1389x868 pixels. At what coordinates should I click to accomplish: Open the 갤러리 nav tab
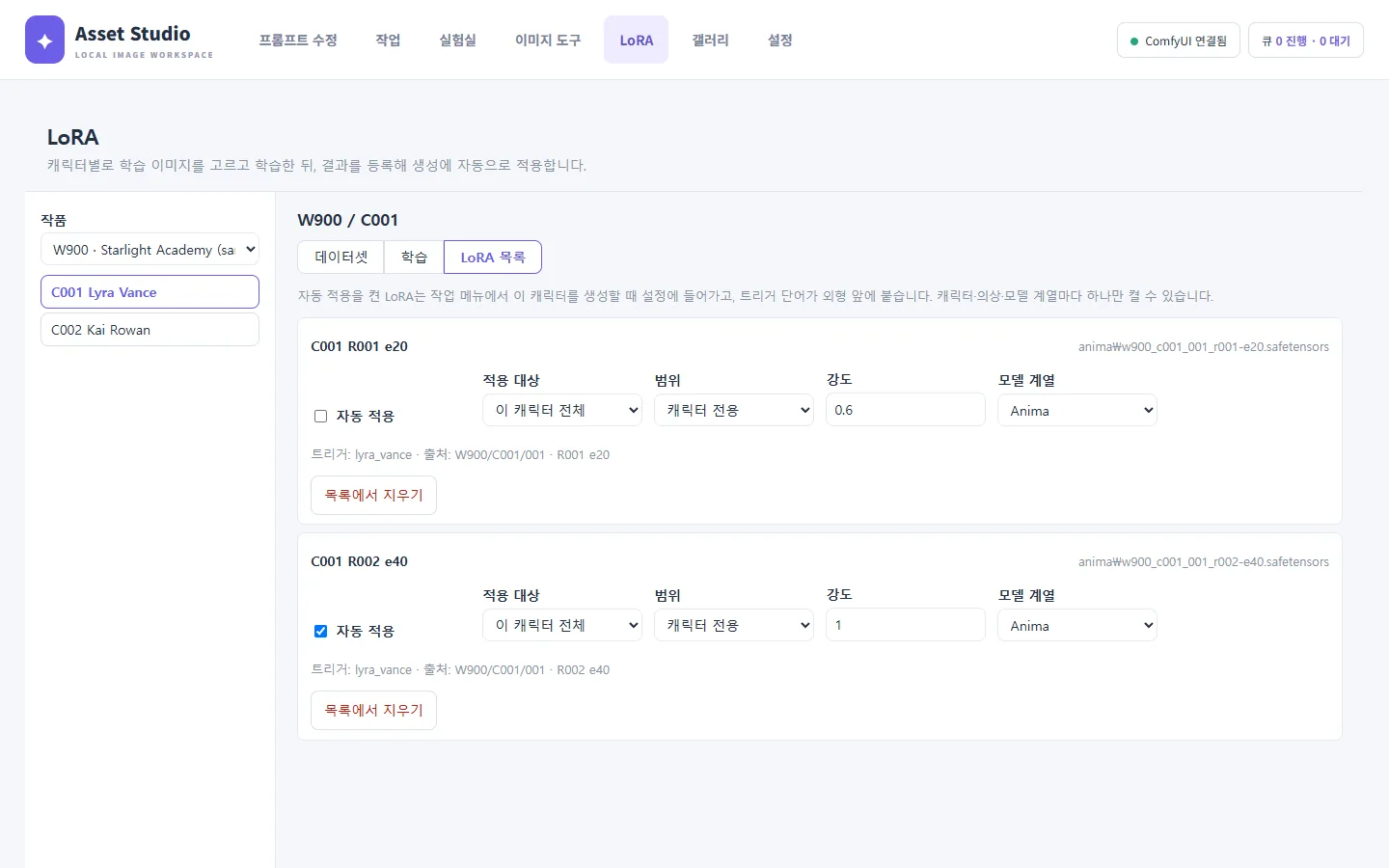click(710, 40)
